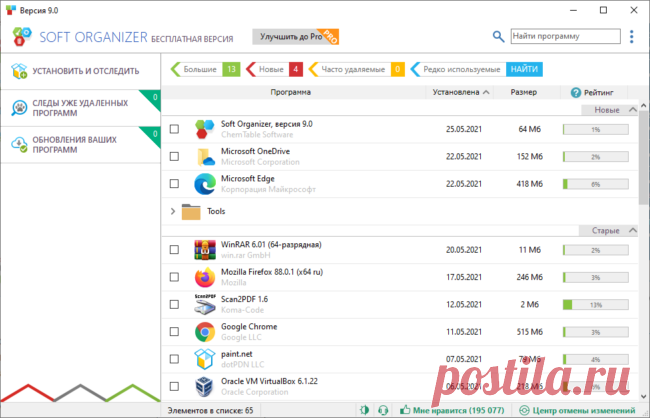Check the WinRAR 6.01 checkbox

pos(174,250)
